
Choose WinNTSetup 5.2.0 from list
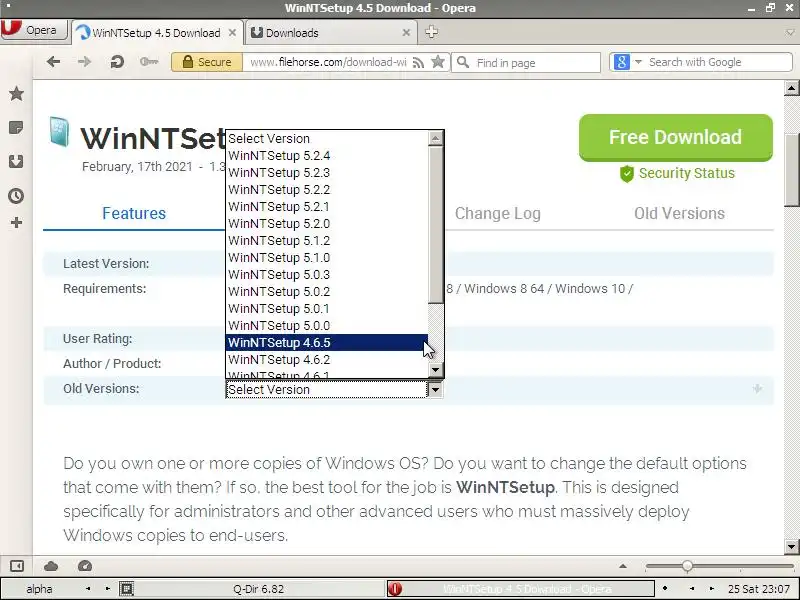click(x=327, y=223)
